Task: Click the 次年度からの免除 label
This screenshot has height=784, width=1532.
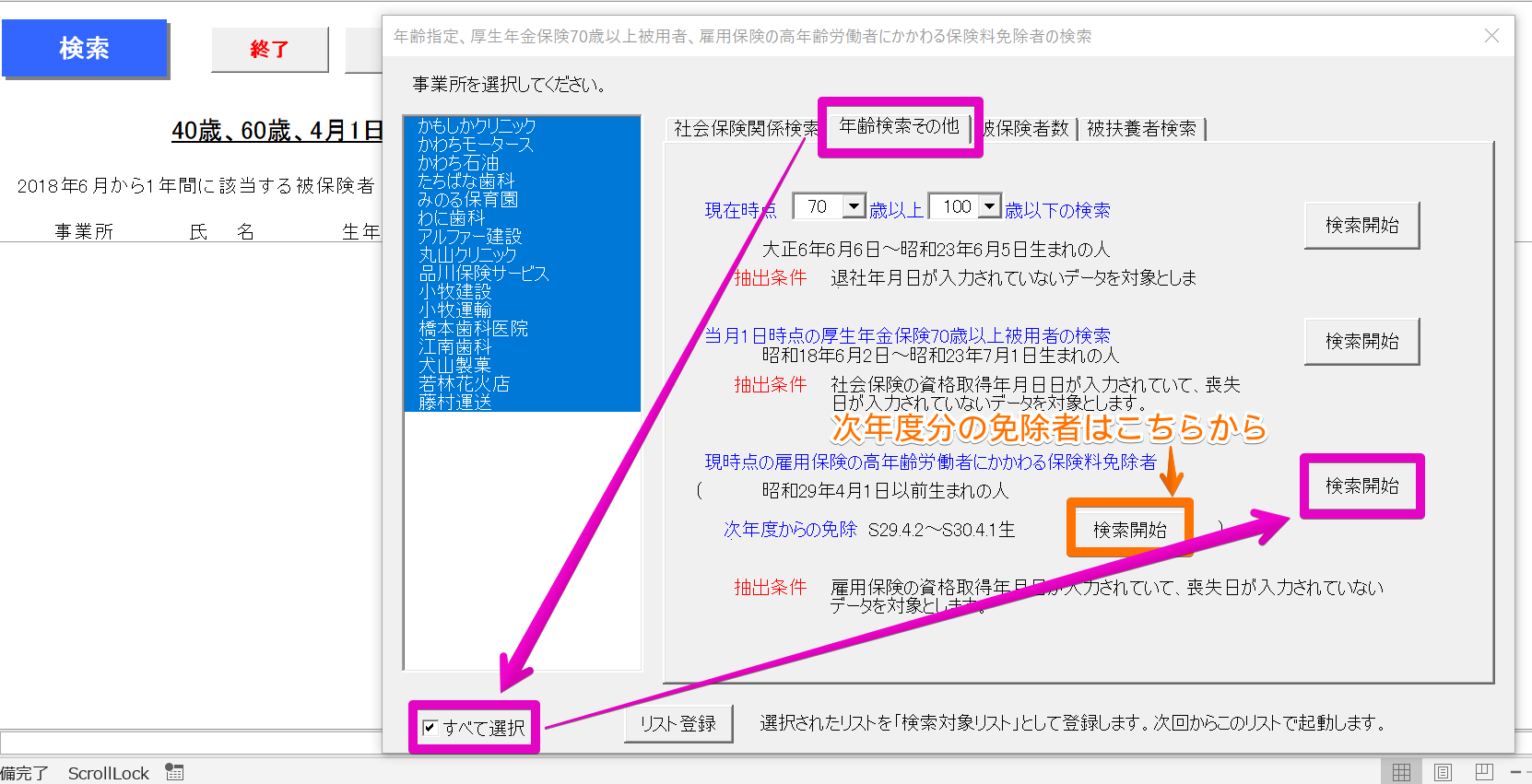Action: coord(790,529)
